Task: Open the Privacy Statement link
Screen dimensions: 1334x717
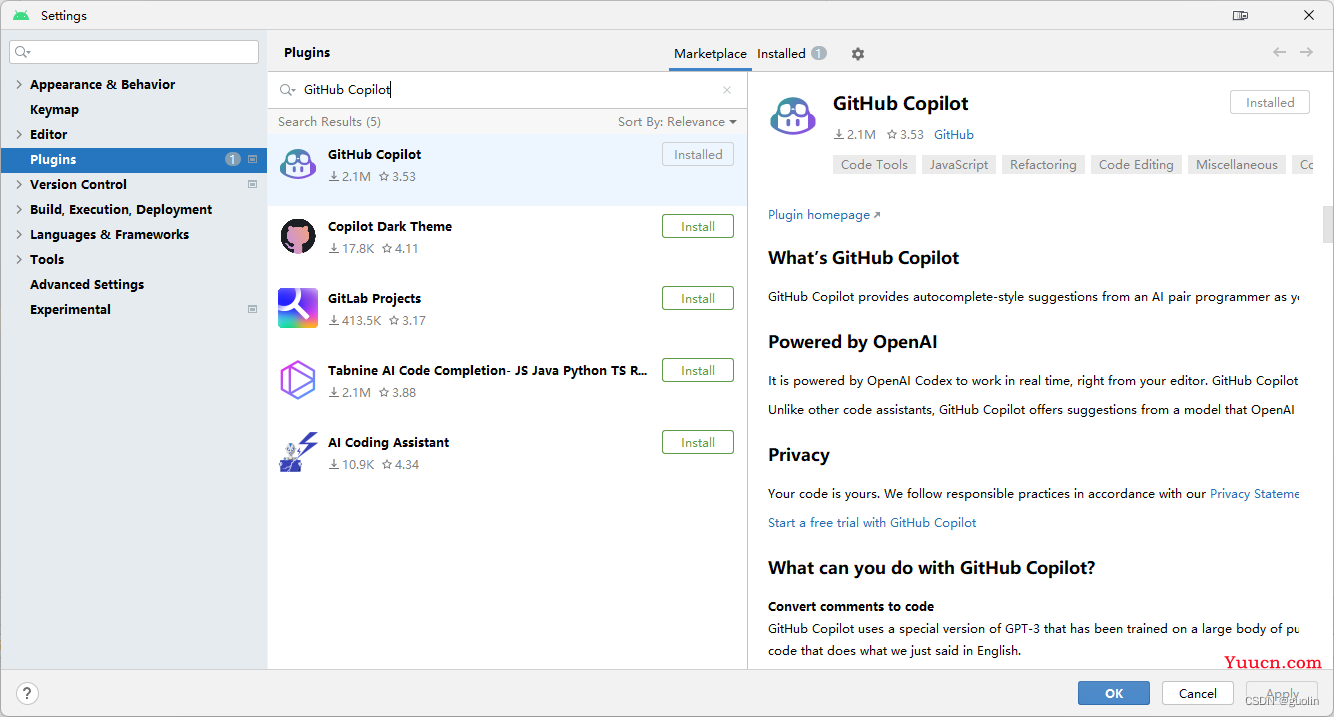Action: pyautogui.click(x=1255, y=494)
